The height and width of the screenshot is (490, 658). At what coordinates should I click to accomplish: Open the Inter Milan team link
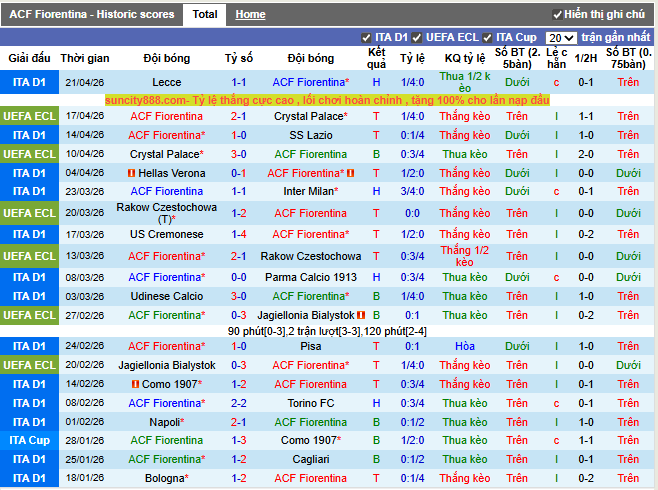pos(308,191)
